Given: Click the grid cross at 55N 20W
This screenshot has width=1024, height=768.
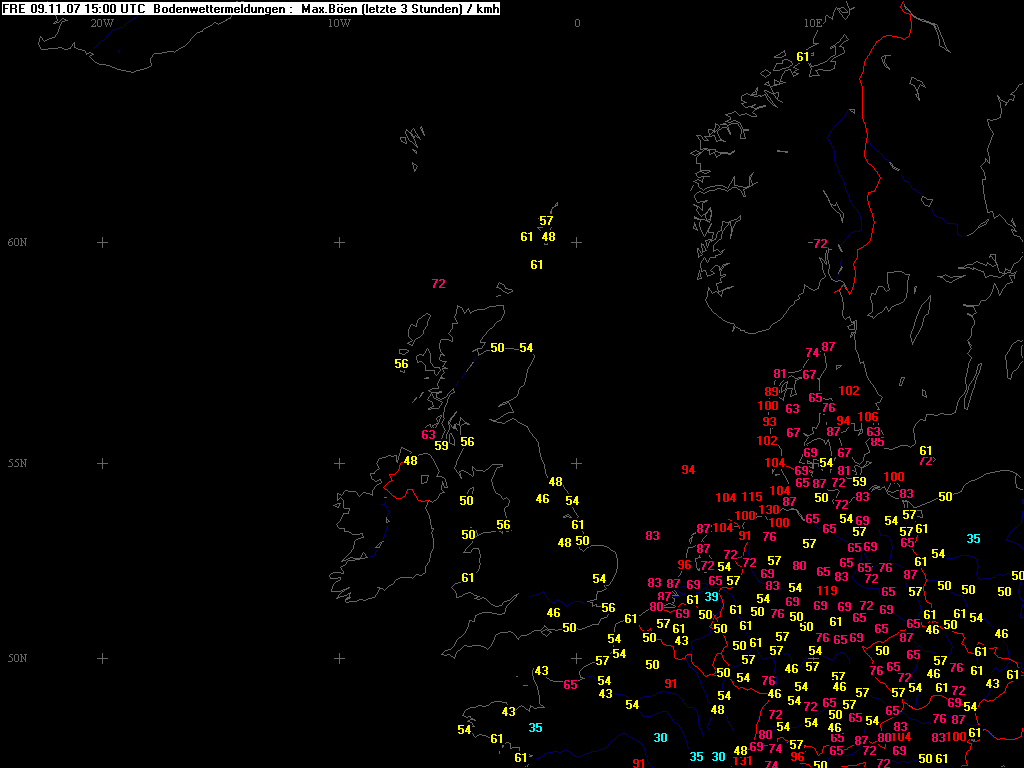Looking at the screenshot, I should click(x=102, y=464).
